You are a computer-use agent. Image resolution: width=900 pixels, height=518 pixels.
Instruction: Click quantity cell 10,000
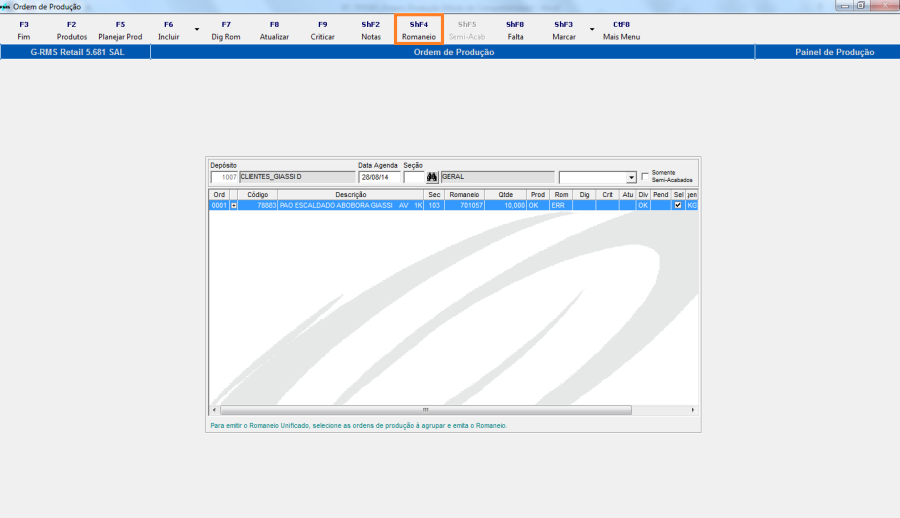pyautogui.click(x=506, y=205)
